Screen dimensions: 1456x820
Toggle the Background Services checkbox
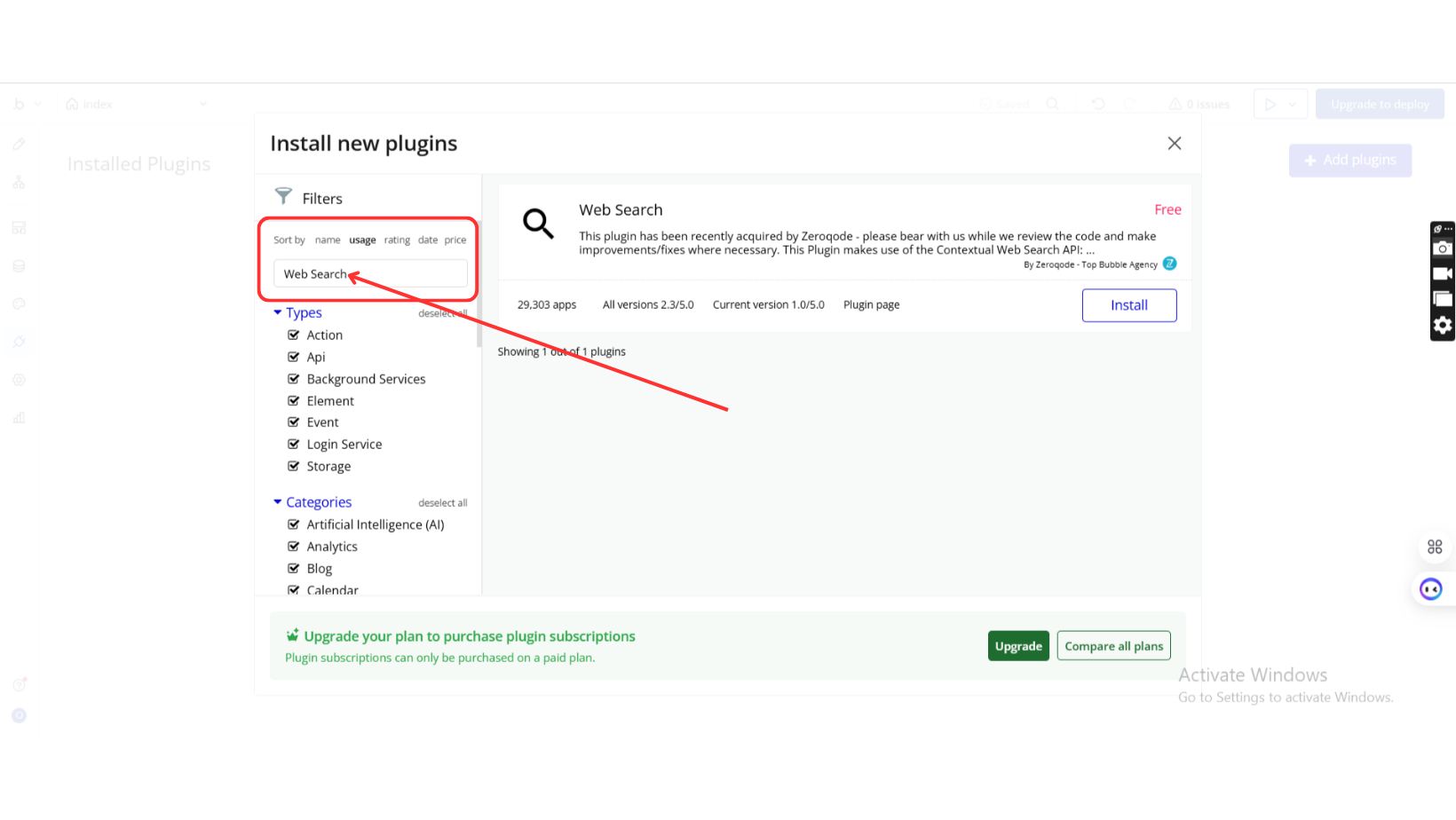(294, 379)
